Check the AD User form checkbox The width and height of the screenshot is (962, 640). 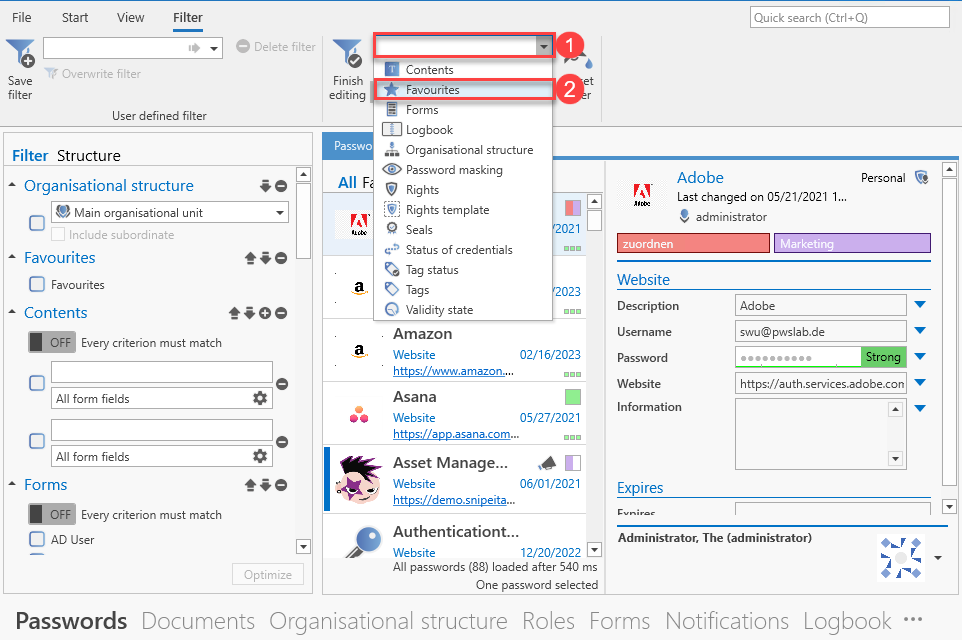(36, 540)
